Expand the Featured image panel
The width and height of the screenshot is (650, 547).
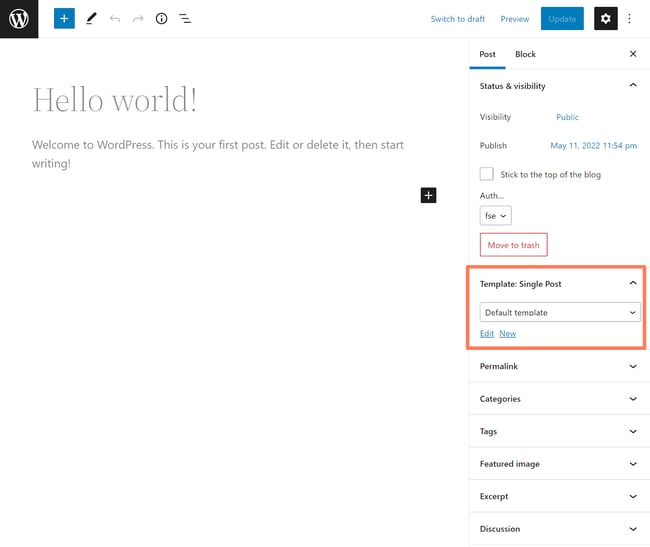(559, 464)
